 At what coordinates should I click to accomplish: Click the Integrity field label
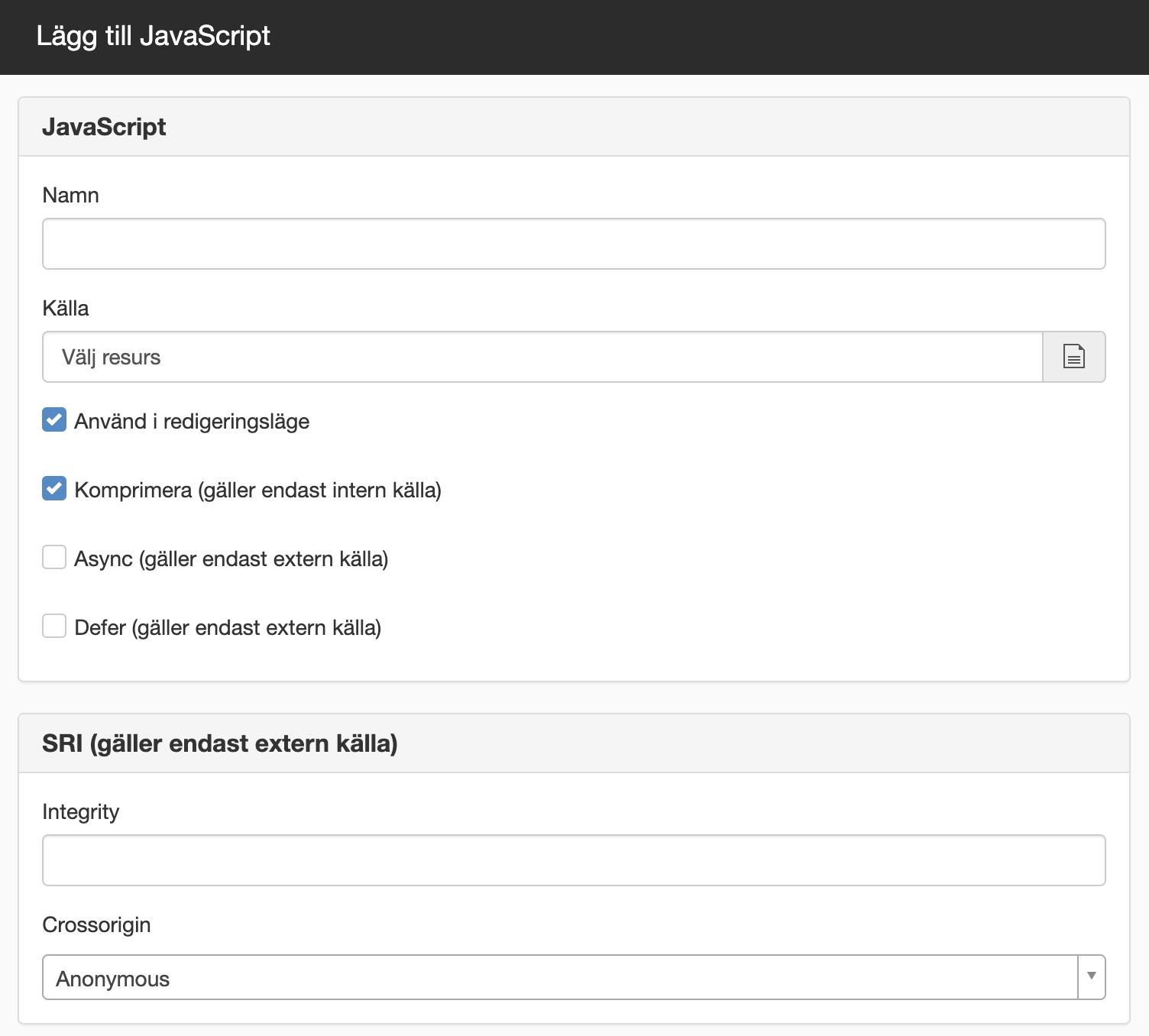coord(81,812)
